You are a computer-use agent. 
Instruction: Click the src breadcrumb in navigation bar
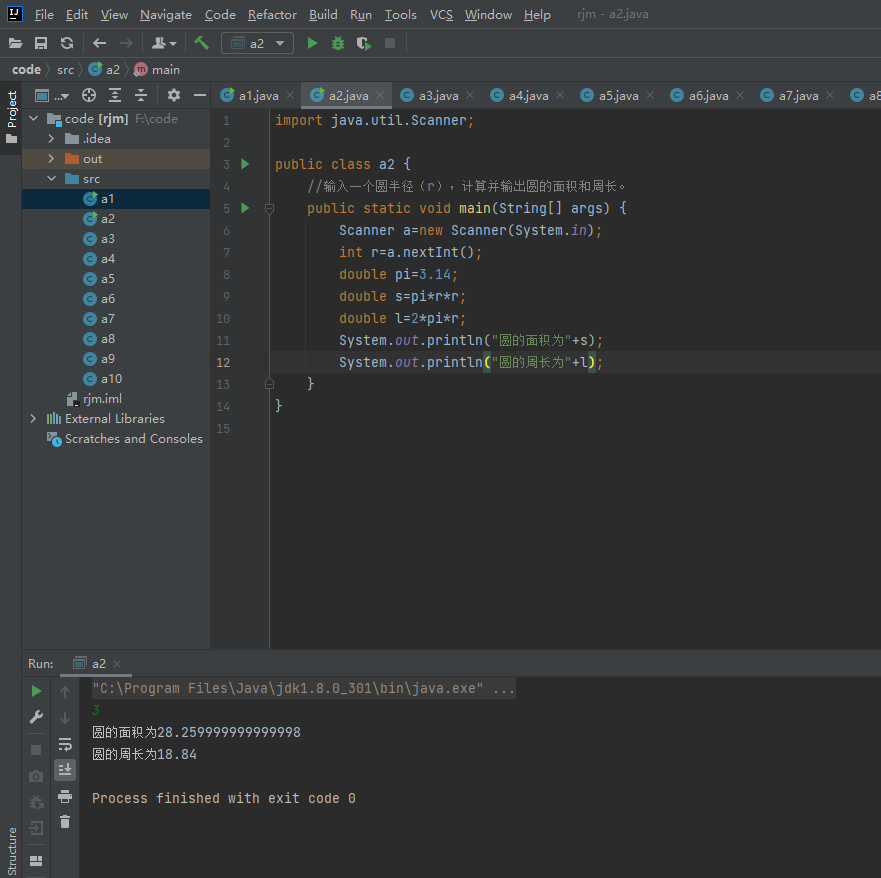coord(65,69)
